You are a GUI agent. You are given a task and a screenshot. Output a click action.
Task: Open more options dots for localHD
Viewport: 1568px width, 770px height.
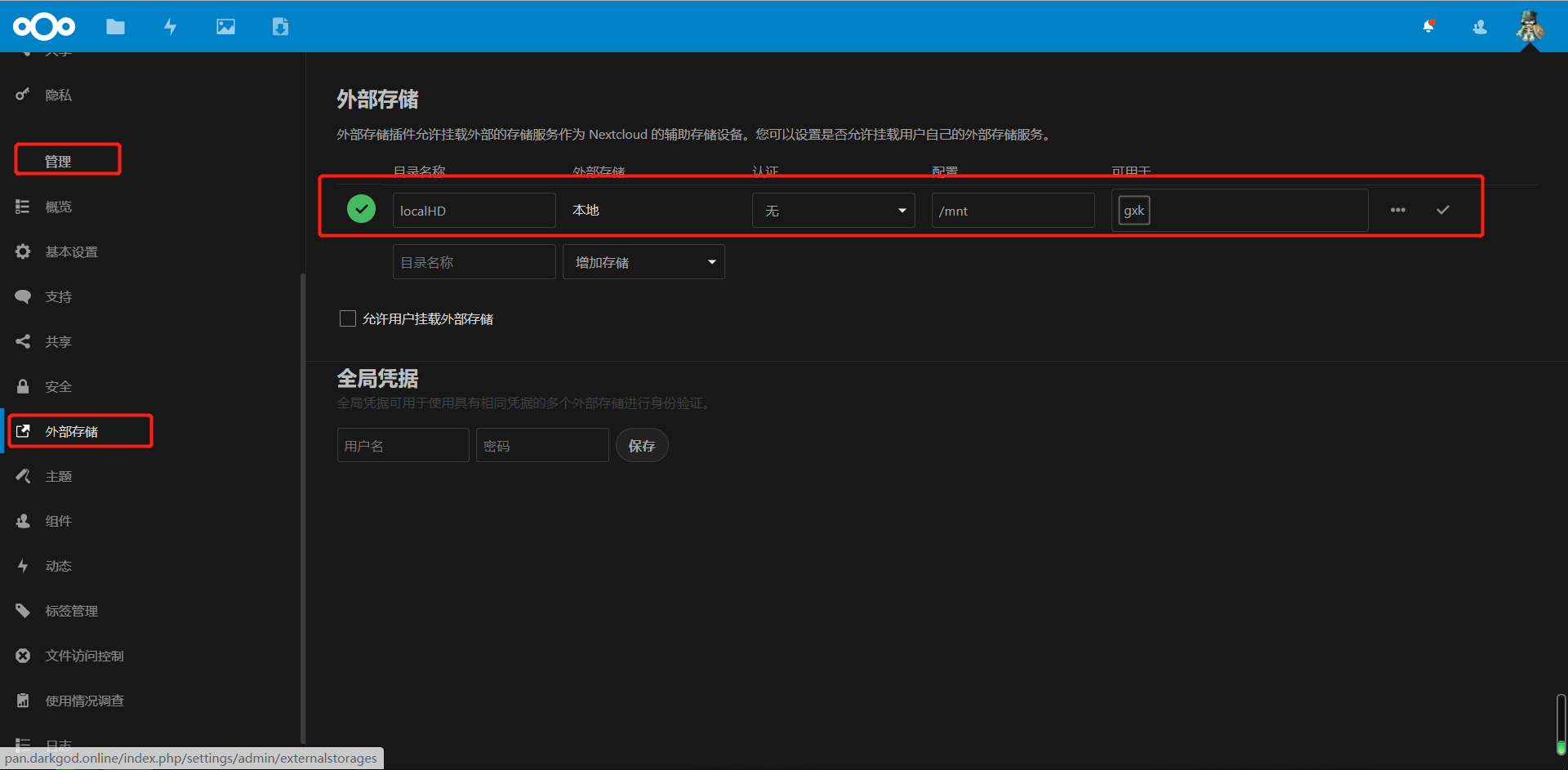tap(1398, 210)
